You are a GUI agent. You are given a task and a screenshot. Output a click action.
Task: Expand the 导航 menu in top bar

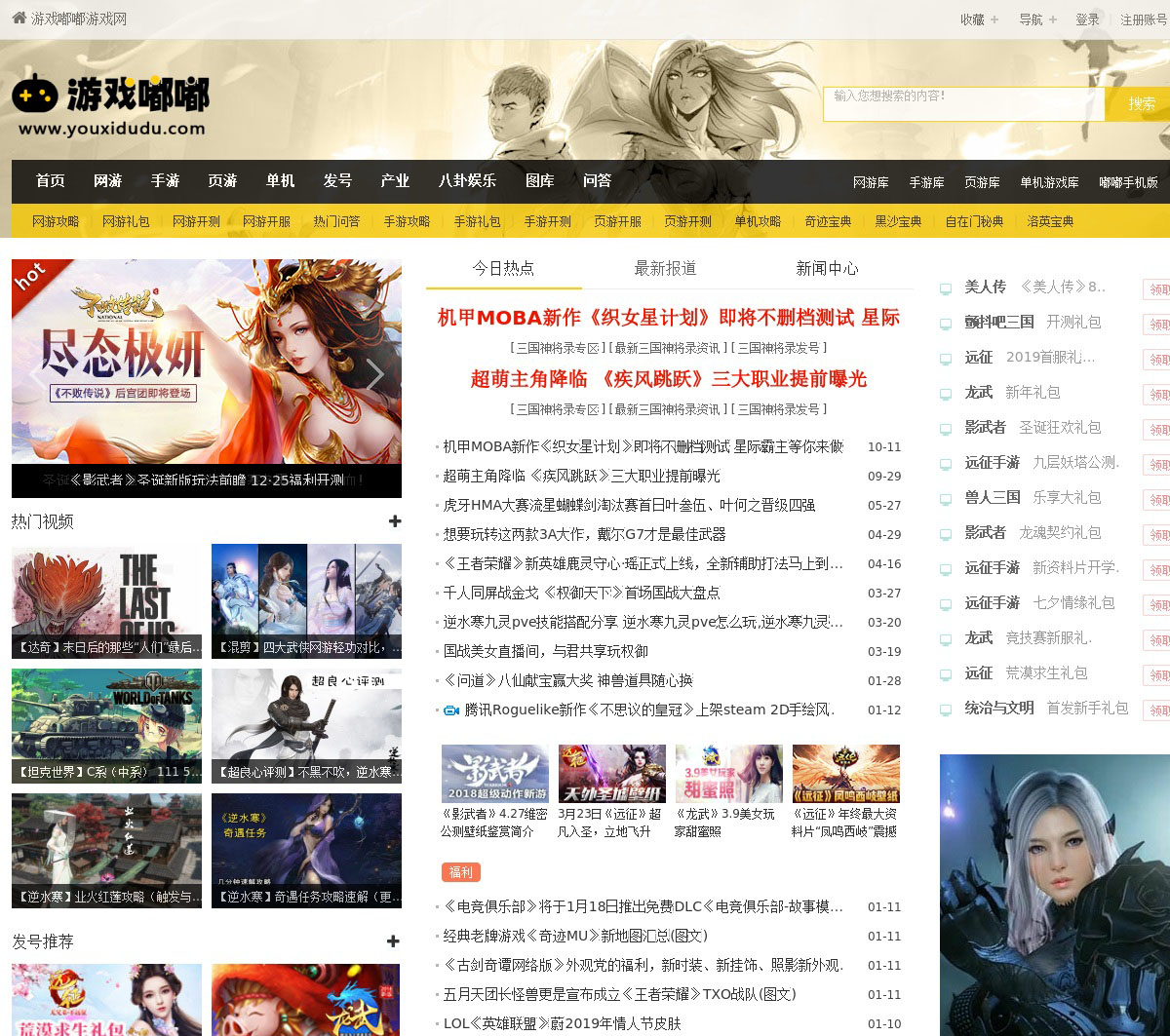[1037, 19]
